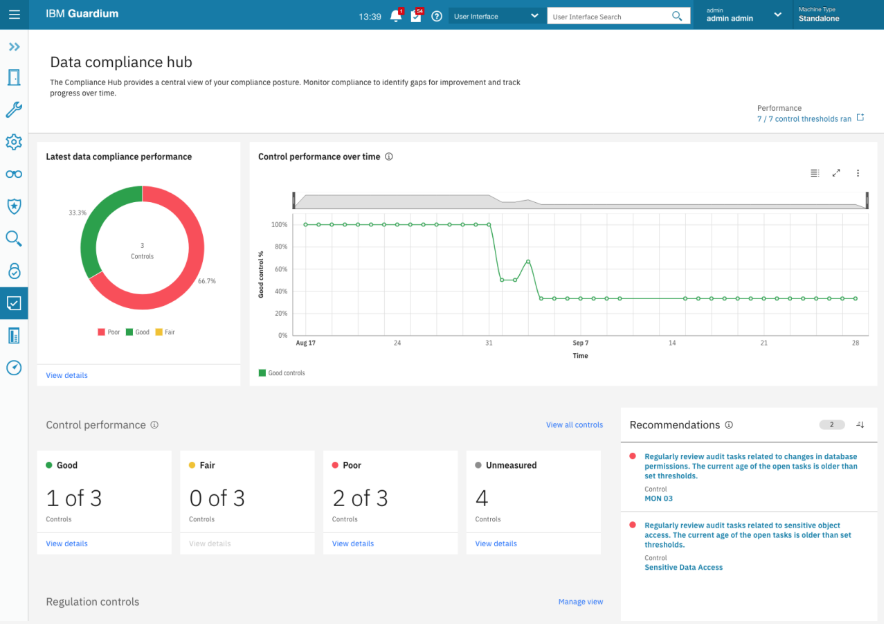Image resolution: width=884 pixels, height=624 pixels.
Task: Open chart overflow options menu
Action: coord(858,173)
